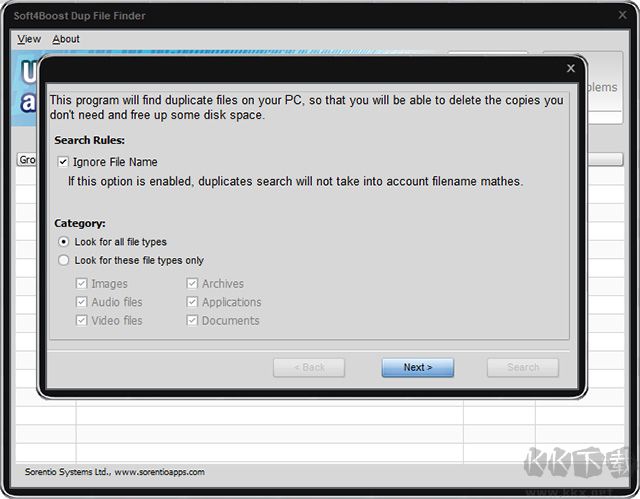Viewport: 640px width, 499px height.
Task: Close the wizard dialog
Action: (571, 68)
